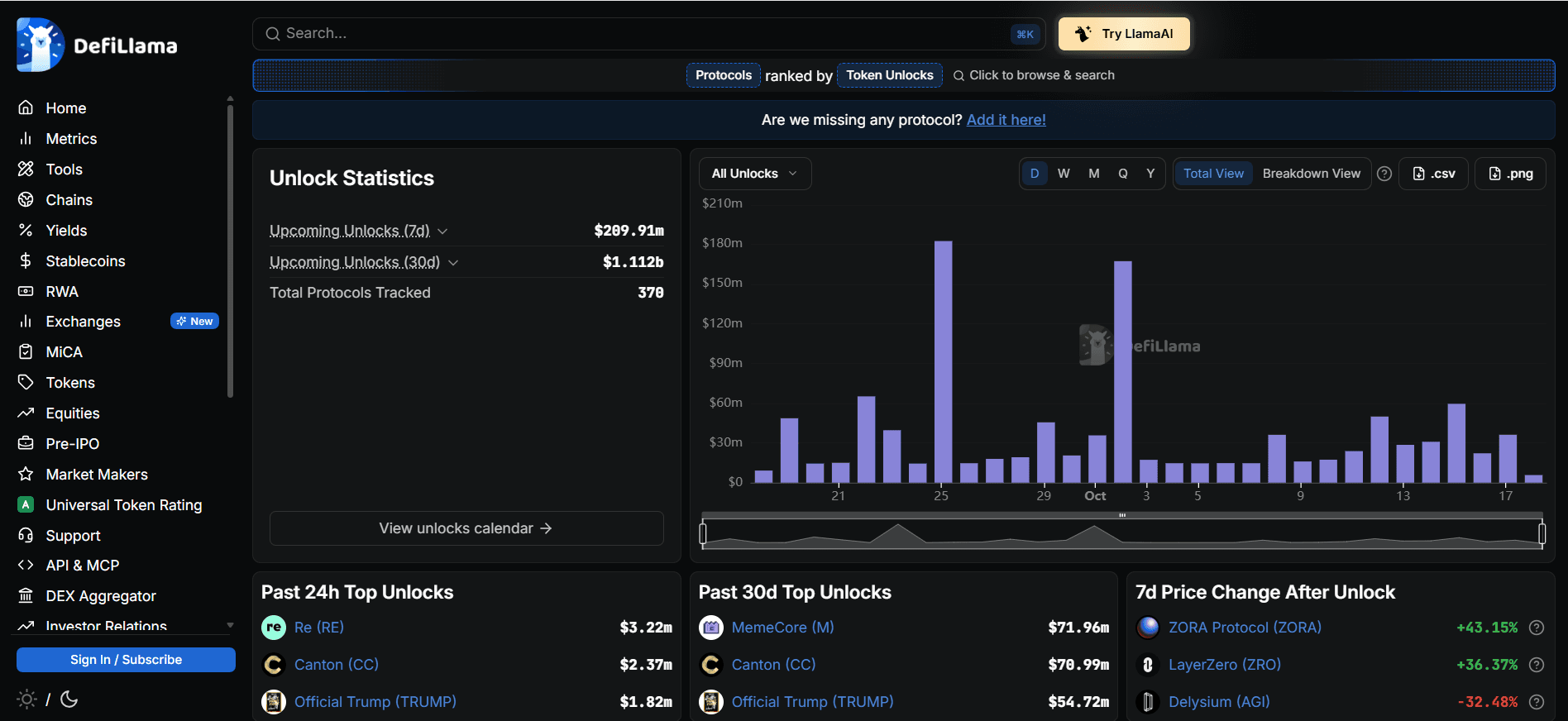Click the Re (RE) token logo
The height and width of the screenshot is (721, 1568).
click(x=274, y=628)
